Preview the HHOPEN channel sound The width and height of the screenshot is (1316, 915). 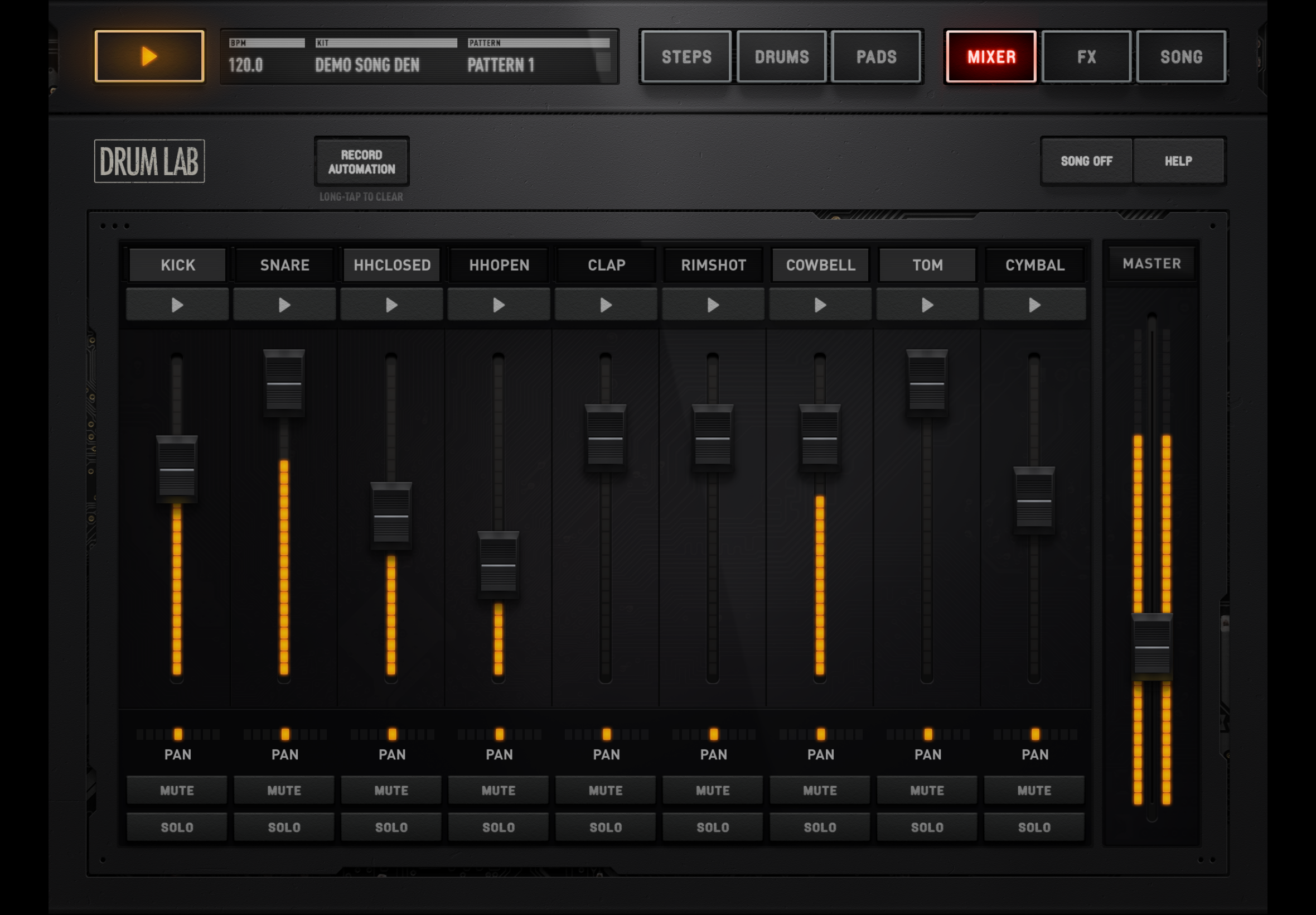click(x=499, y=305)
